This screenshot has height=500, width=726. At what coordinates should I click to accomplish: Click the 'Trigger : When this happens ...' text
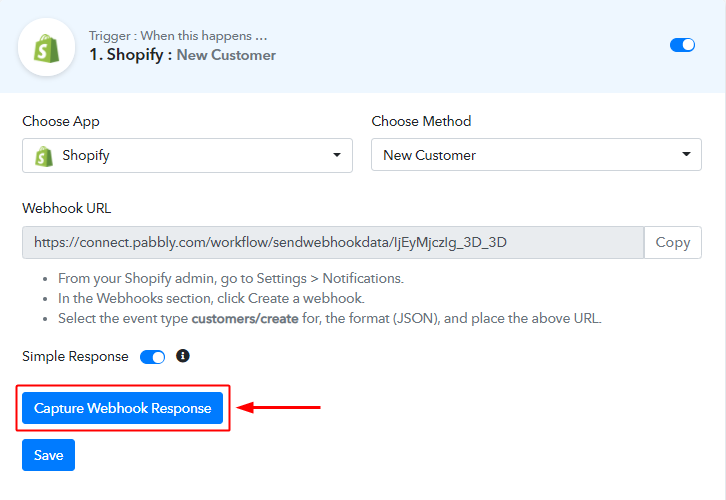pos(178,36)
